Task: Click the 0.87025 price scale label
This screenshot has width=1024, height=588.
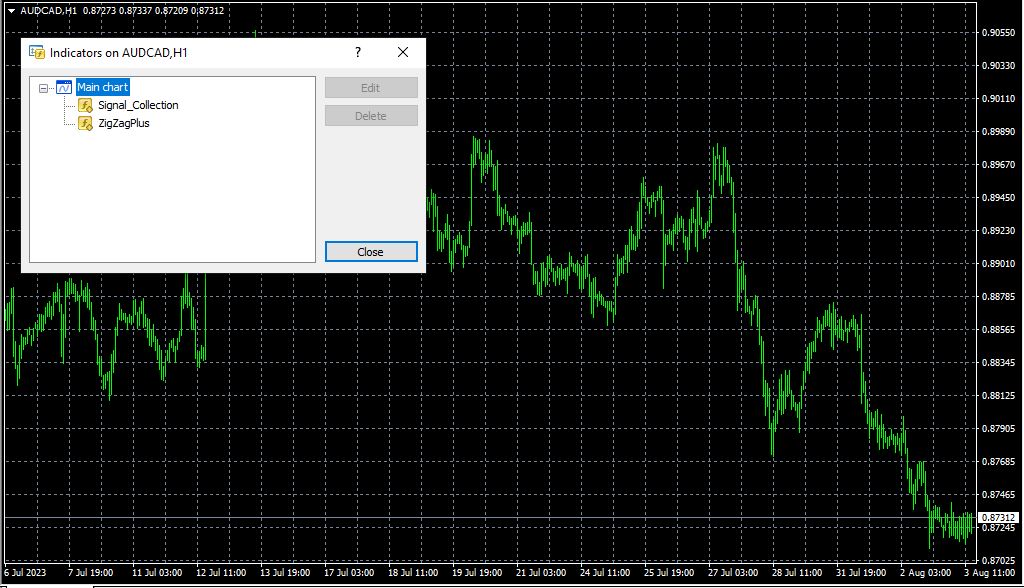Action: (999, 561)
